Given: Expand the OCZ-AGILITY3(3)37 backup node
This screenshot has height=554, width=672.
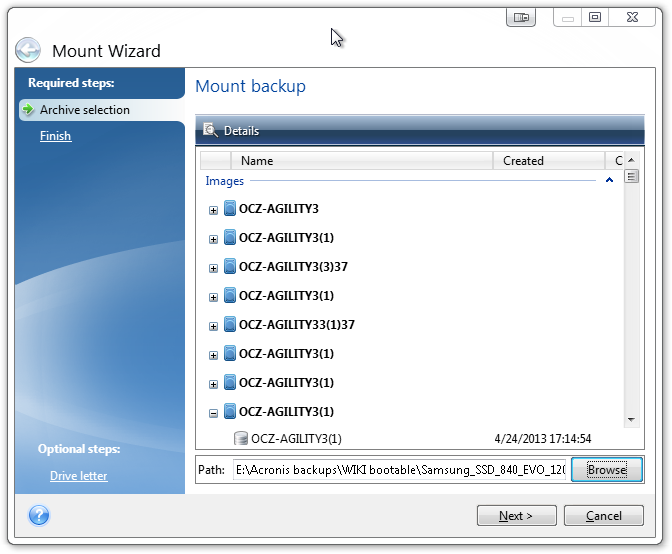Looking at the screenshot, I should click(213, 268).
